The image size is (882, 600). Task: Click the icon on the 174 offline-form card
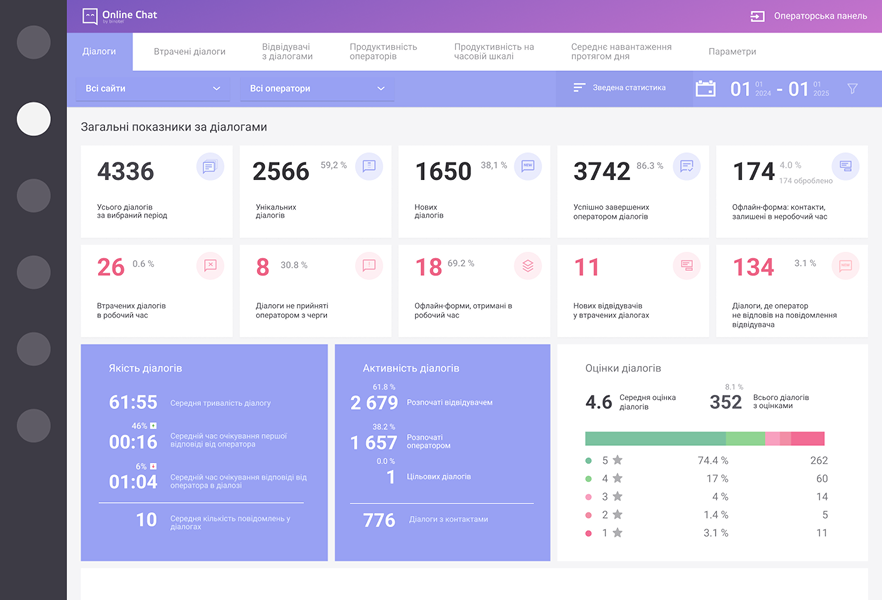coord(845,166)
